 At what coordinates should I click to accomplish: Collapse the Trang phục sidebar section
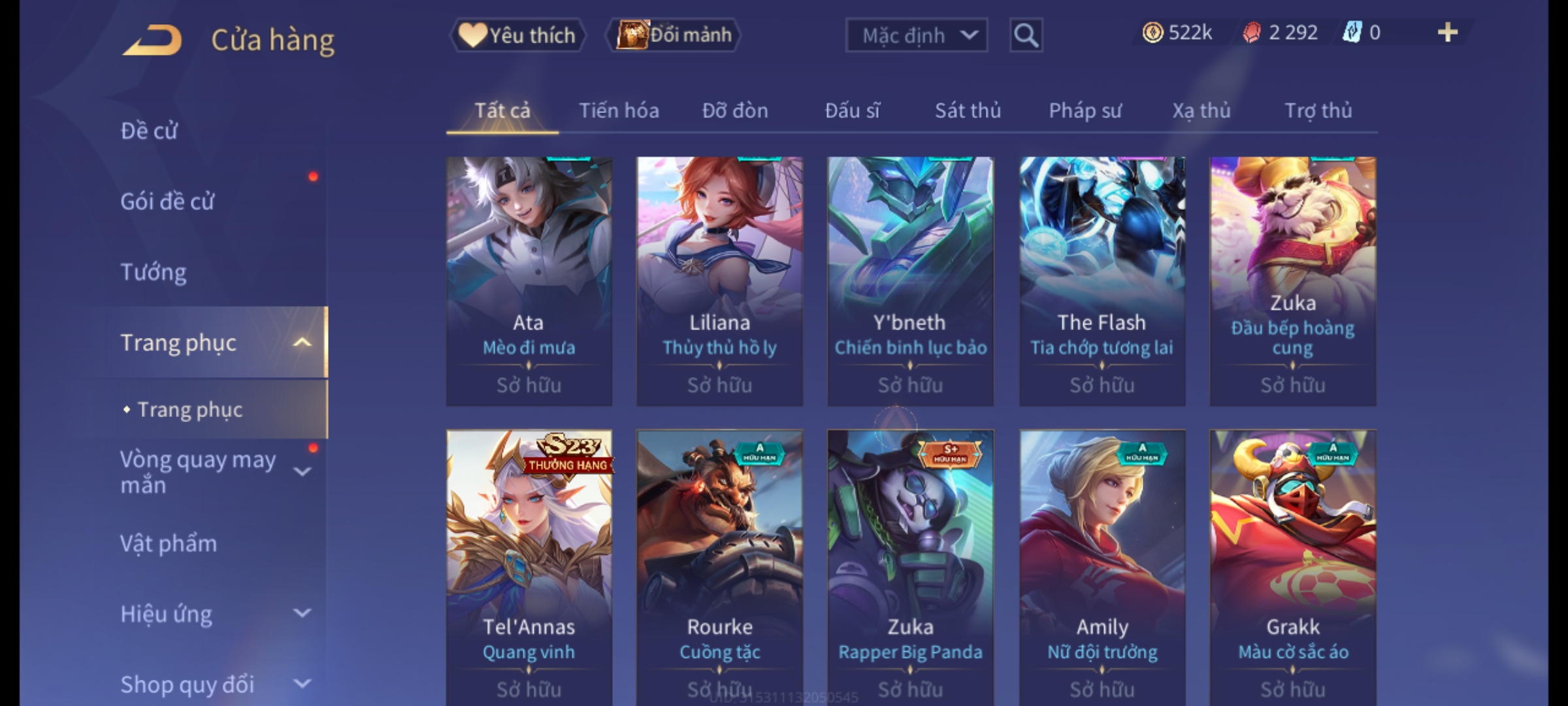[x=302, y=343]
